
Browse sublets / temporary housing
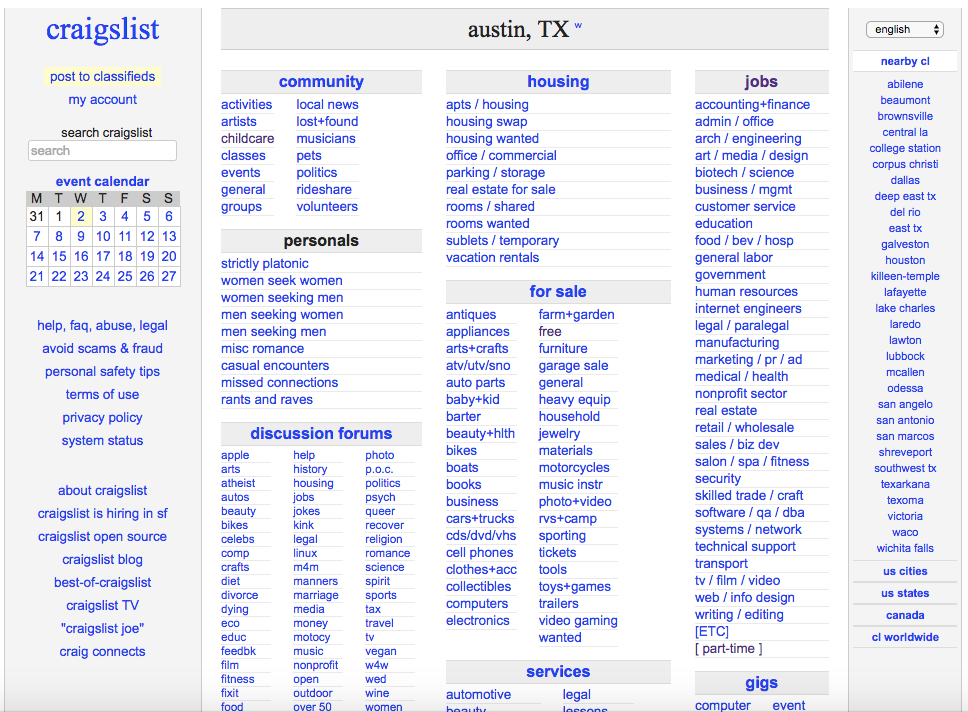(503, 240)
